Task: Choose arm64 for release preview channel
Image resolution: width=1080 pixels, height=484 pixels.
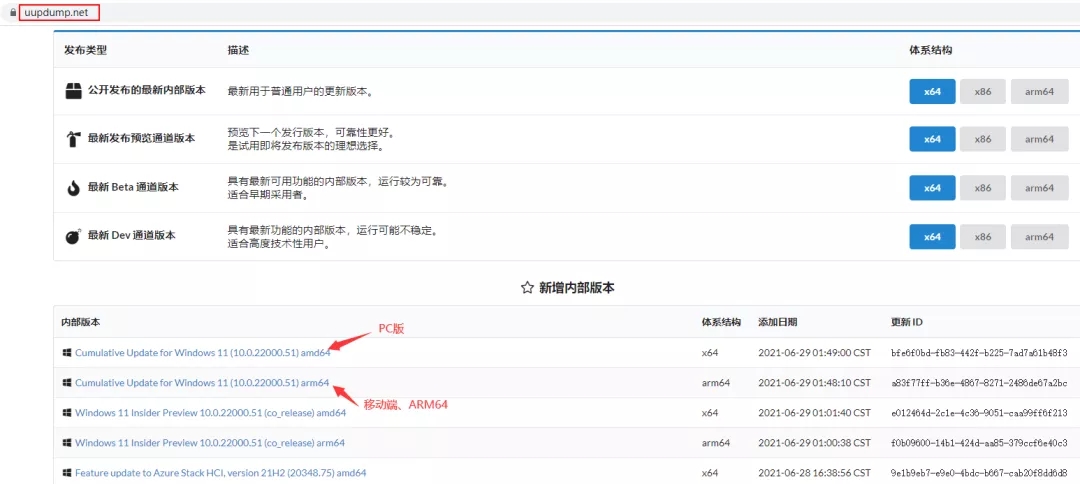Action: point(1039,139)
